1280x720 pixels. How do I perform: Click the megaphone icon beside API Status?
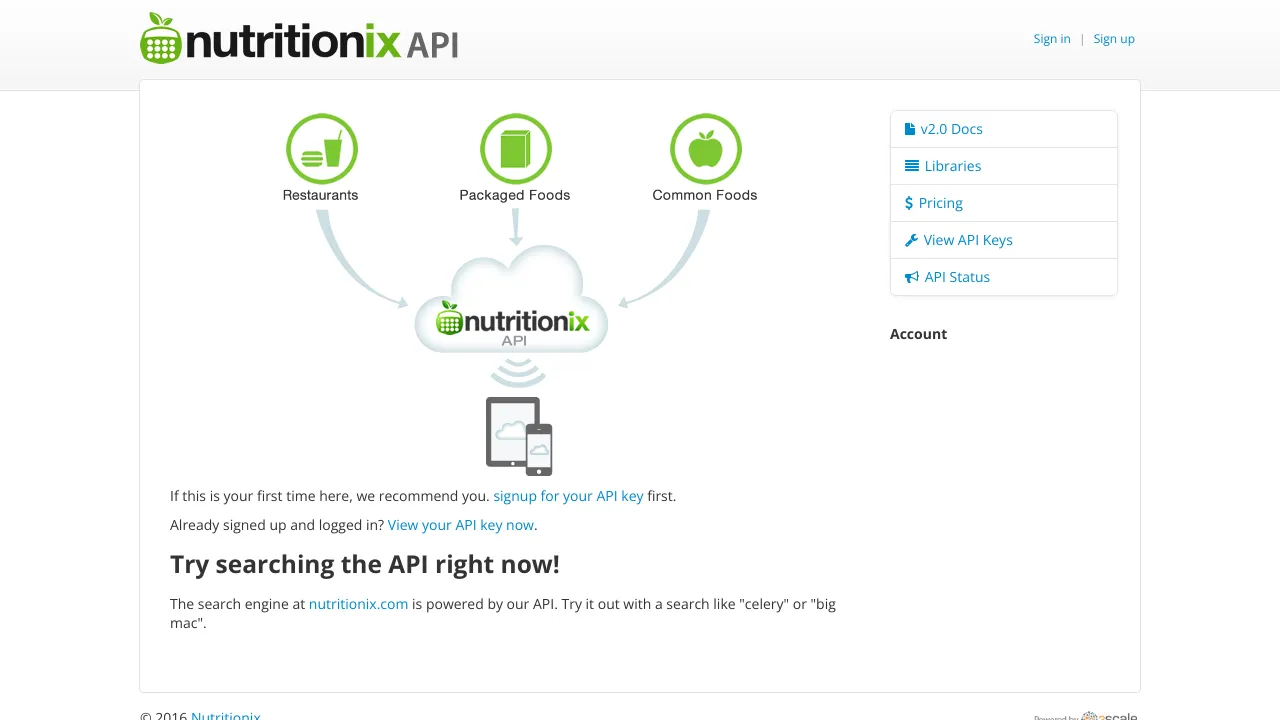click(912, 277)
